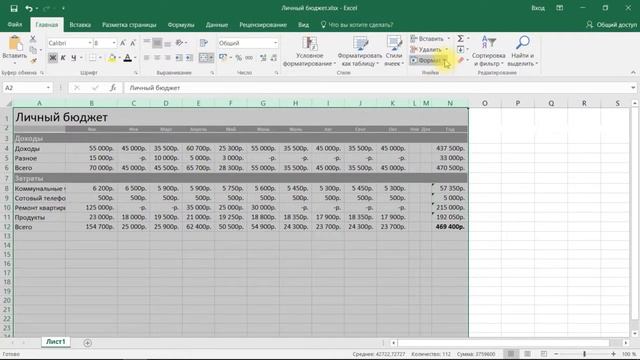Screen dimensions: 640x360
Task: Open the Общий number format dropdown
Action: click(x=275, y=43)
